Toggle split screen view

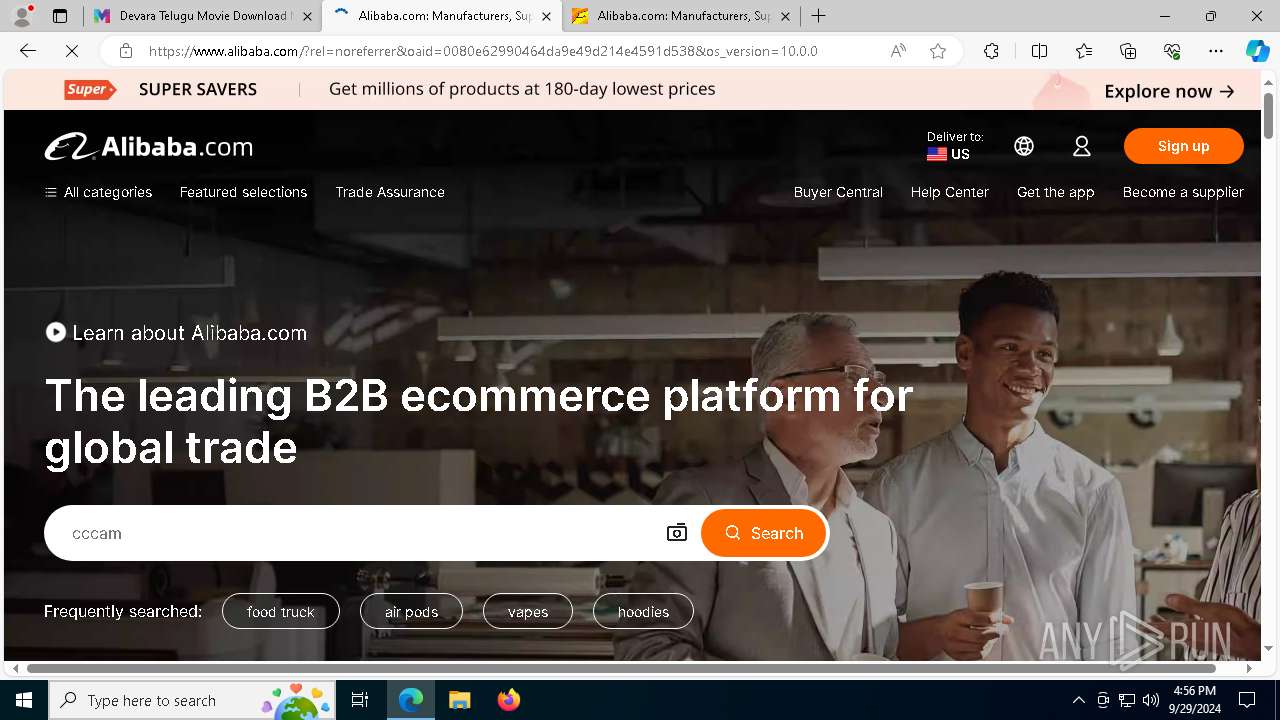click(x=1039, y=51)
